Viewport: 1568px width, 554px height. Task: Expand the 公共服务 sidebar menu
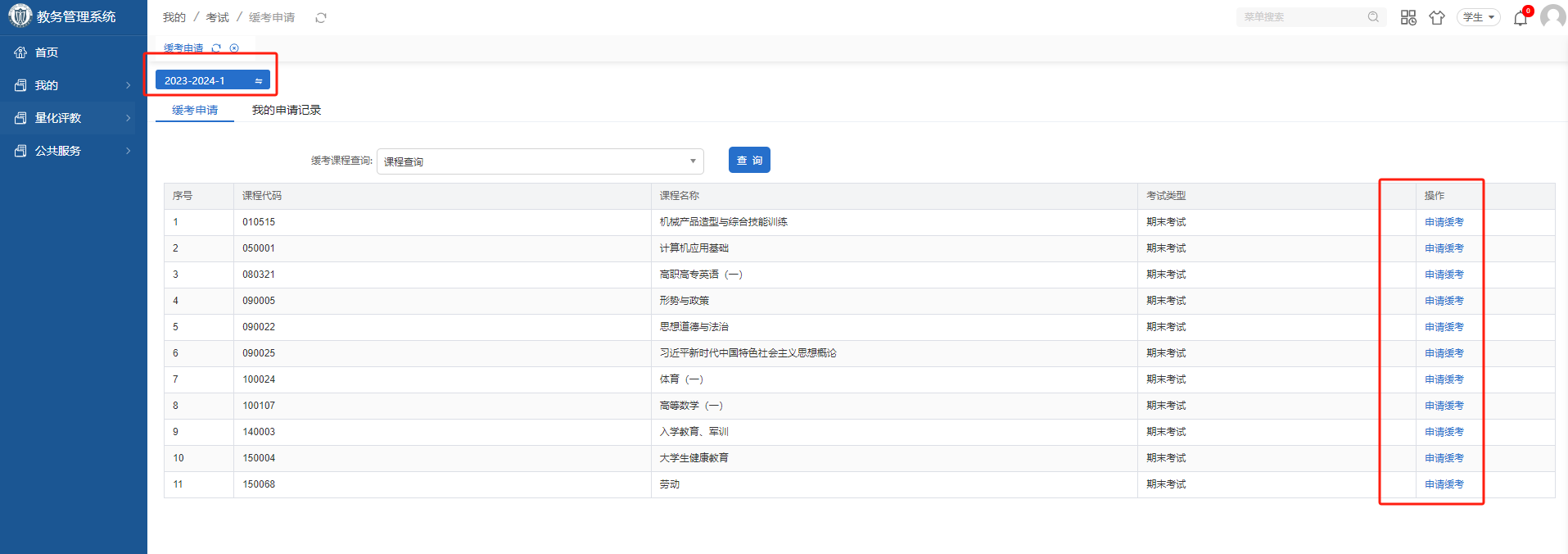click(x=74, y=151)
